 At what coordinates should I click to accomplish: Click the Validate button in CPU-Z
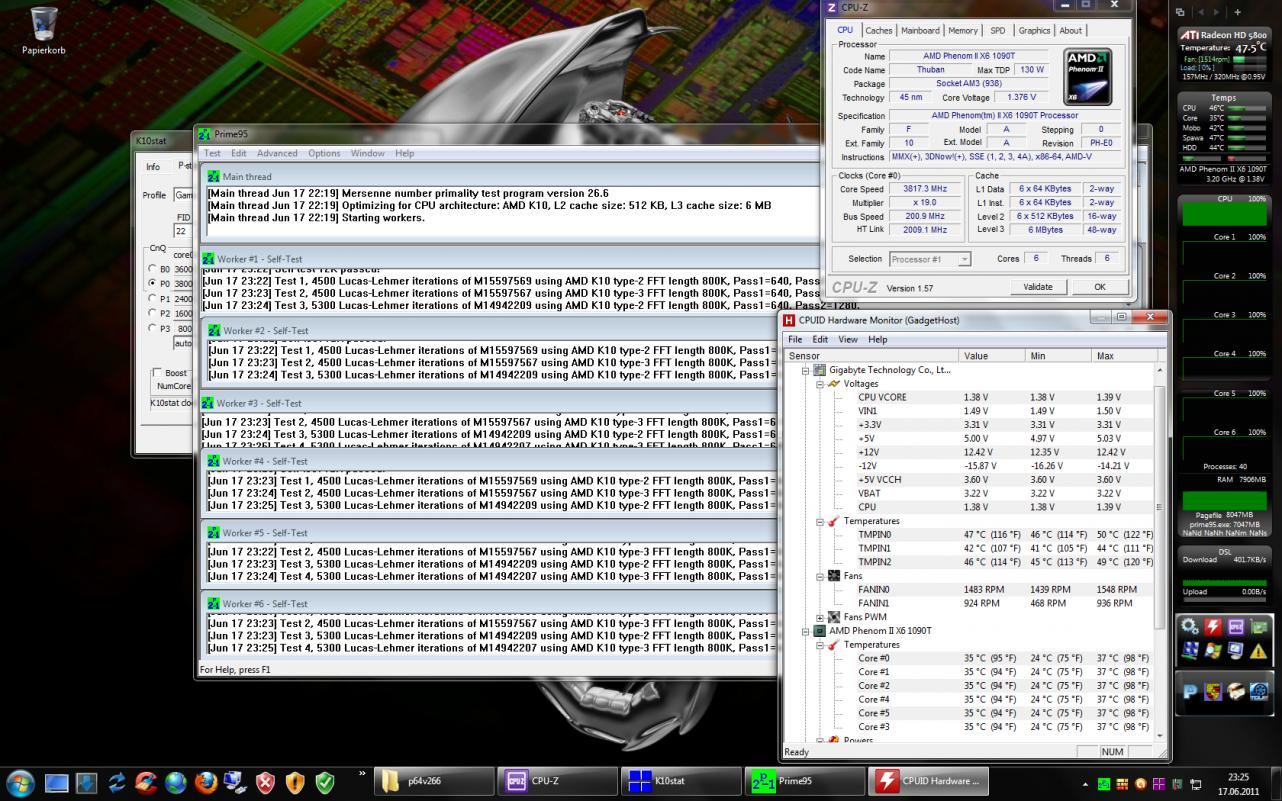[x=1037, y=287]
